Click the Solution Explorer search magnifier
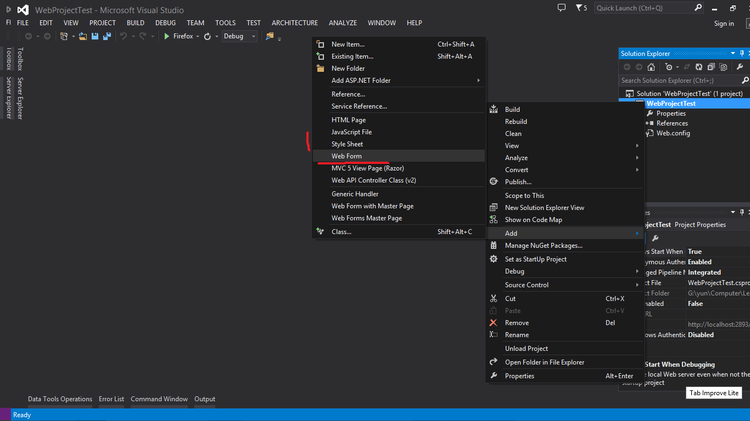Screen dimensions: 750x421 point(745,80)
